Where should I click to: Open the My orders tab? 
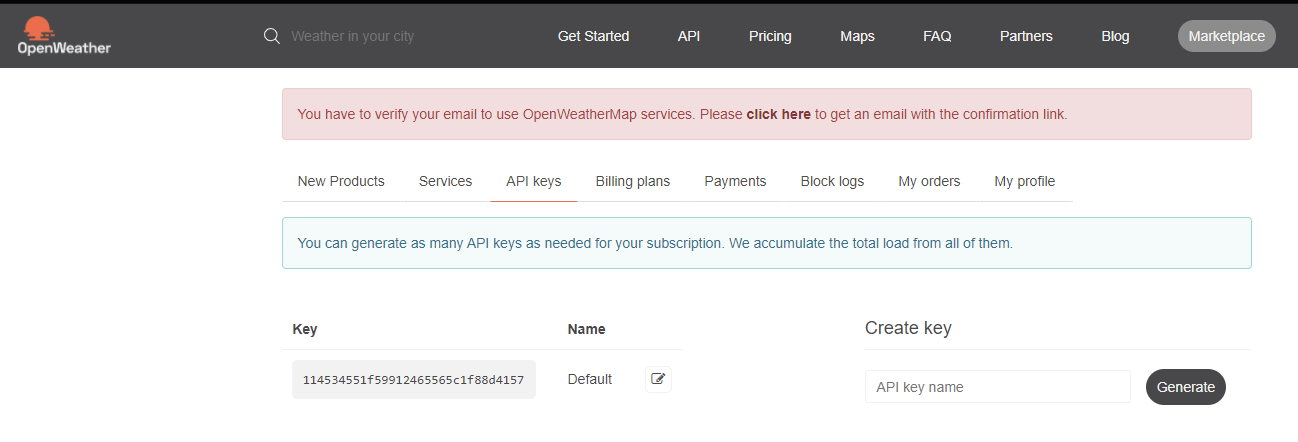(x=929, y=181)
